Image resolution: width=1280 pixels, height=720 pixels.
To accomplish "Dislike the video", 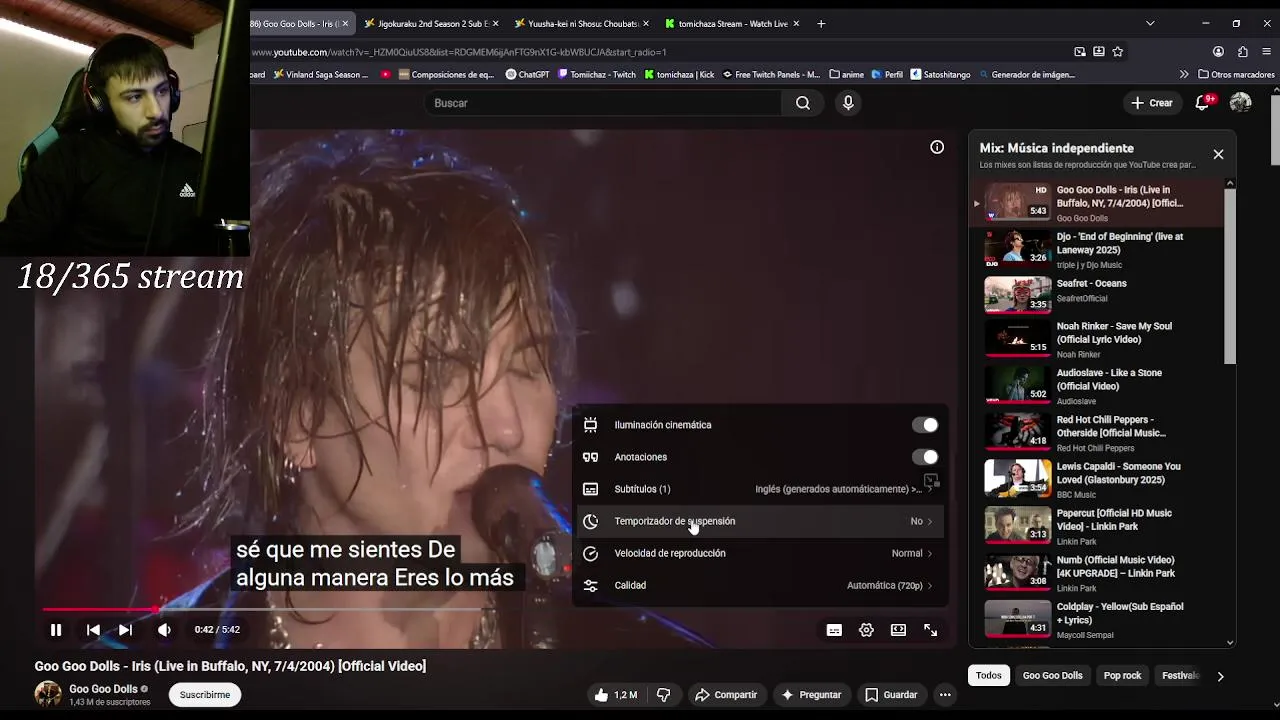I will (663, 695).
